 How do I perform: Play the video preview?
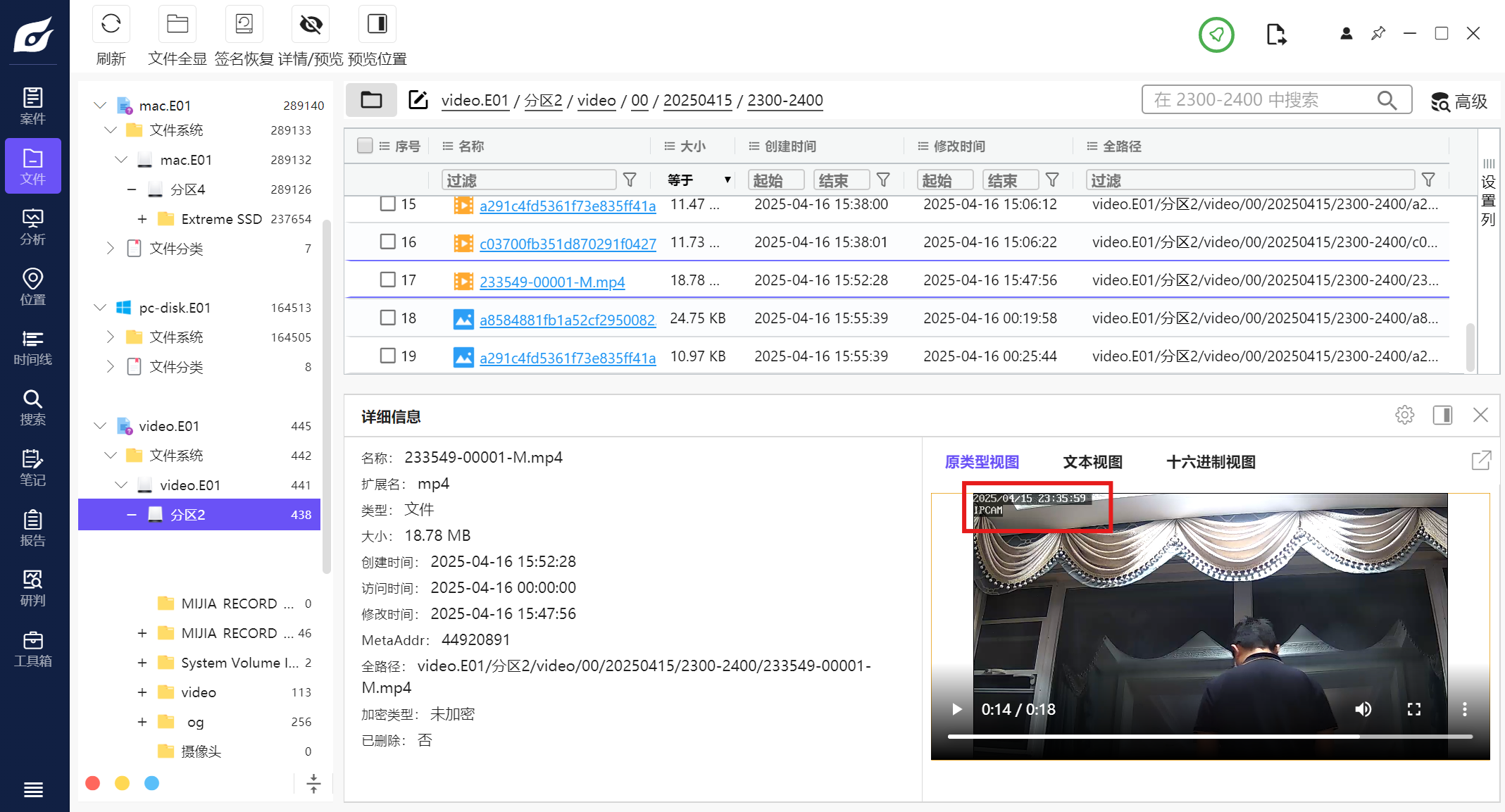point(956,709)
